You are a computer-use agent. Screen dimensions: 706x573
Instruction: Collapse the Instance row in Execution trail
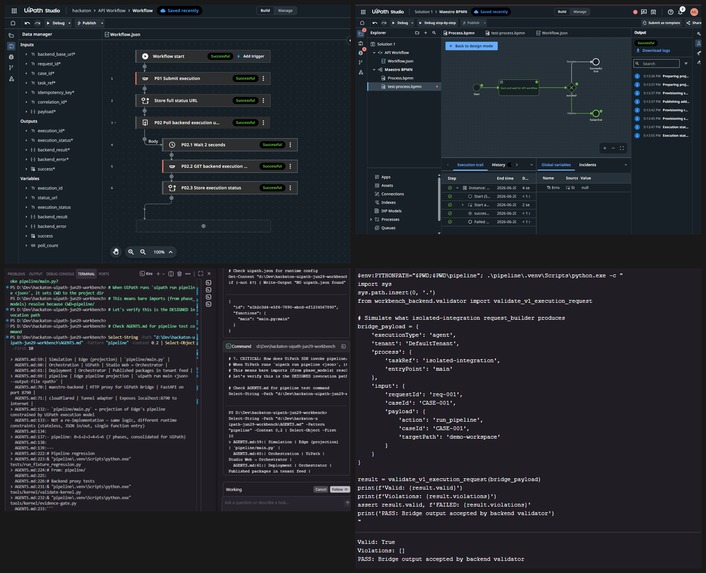[x=457, y=188]
